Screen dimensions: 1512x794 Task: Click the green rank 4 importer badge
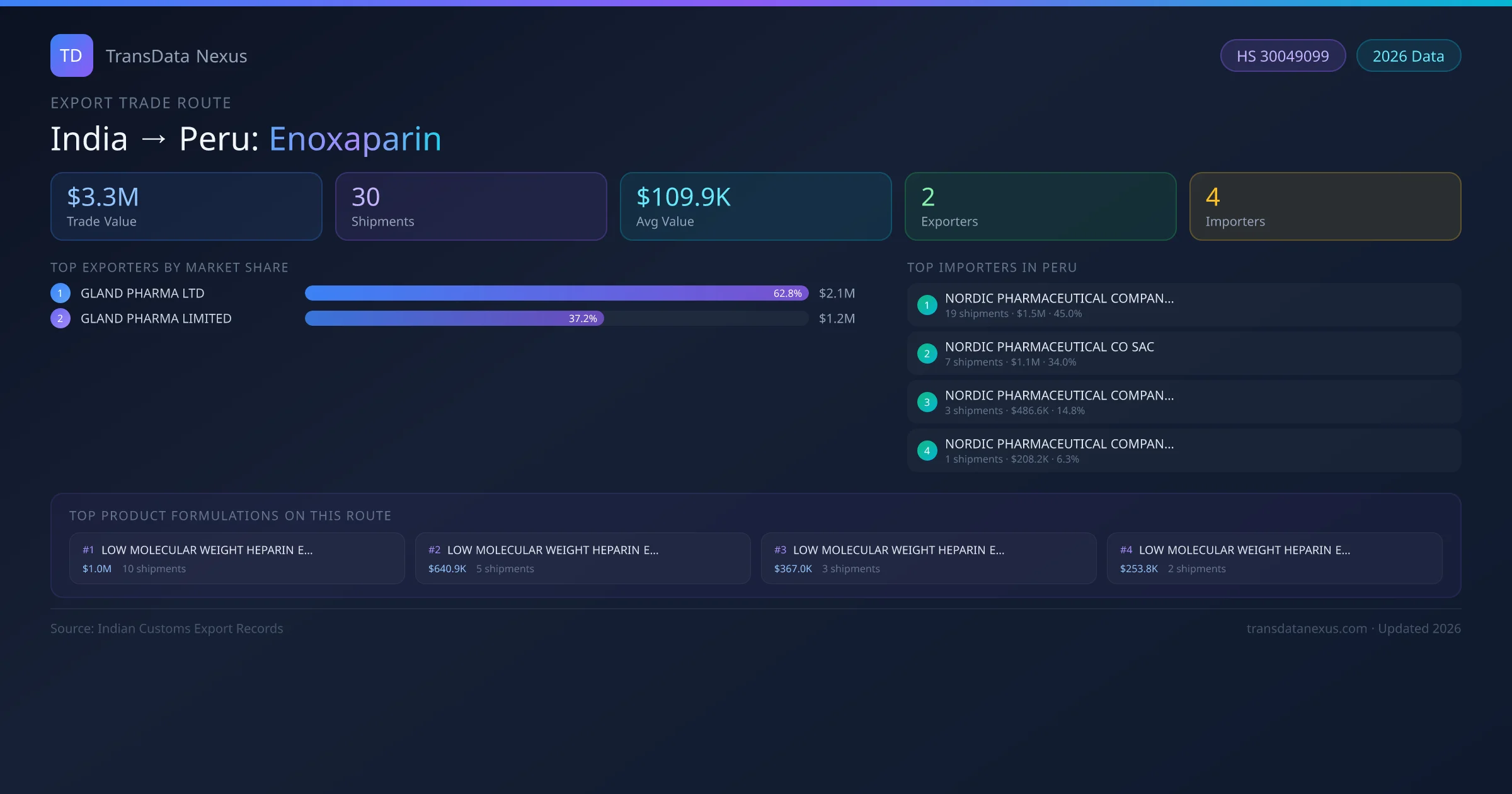click(x=927, y=451)
